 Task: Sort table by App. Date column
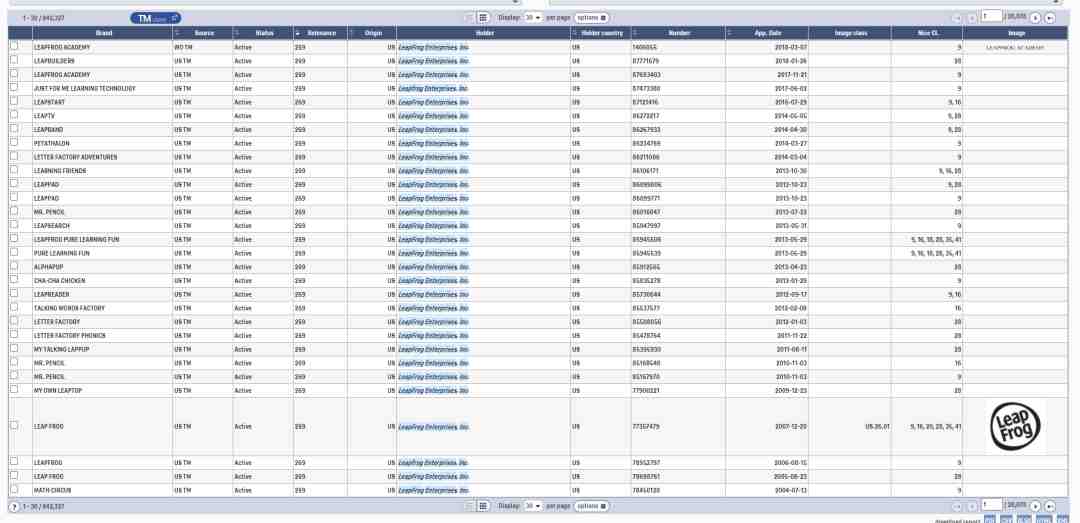coord(767,33)
